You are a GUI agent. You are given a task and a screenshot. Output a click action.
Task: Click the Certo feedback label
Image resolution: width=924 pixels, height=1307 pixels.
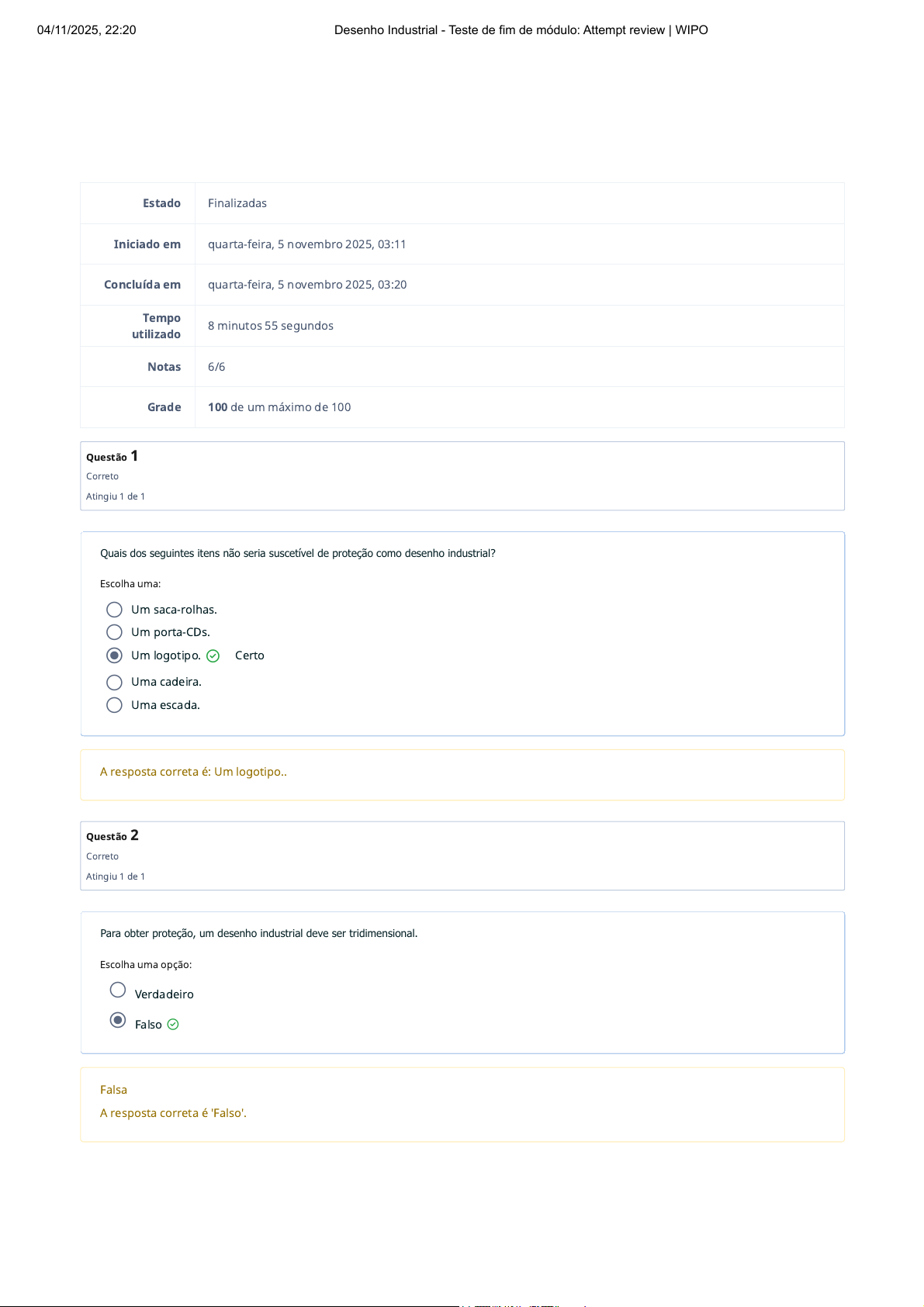click(249, 655)
